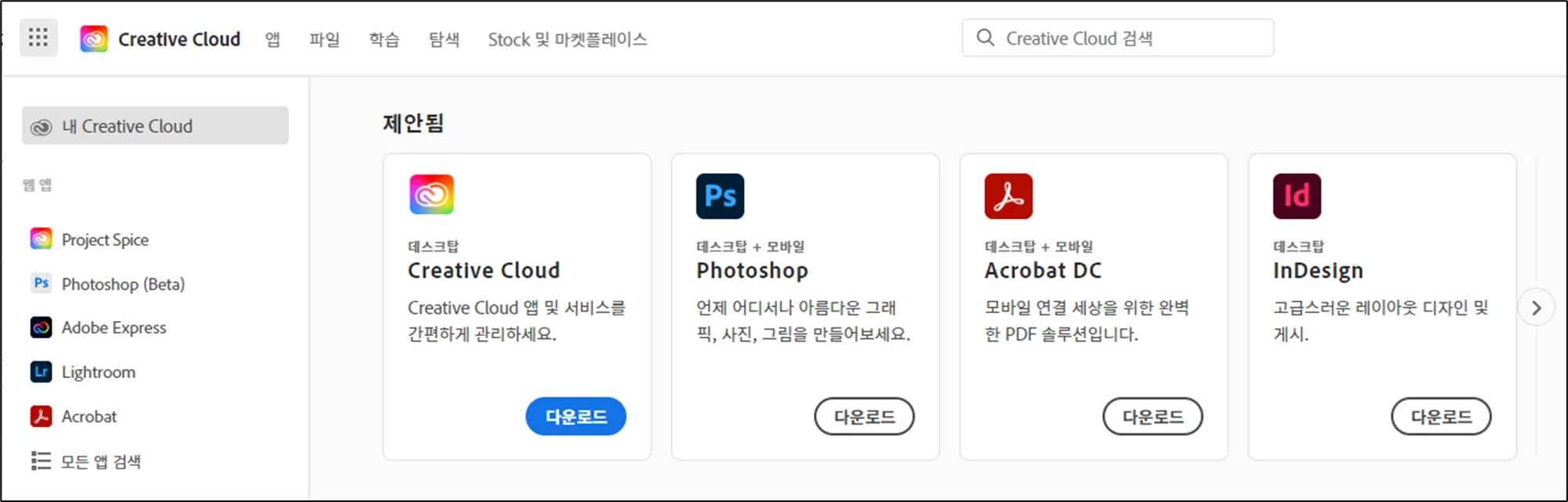
Task: Click the Acrobat icon in sidebar
Action: point(41,417)
